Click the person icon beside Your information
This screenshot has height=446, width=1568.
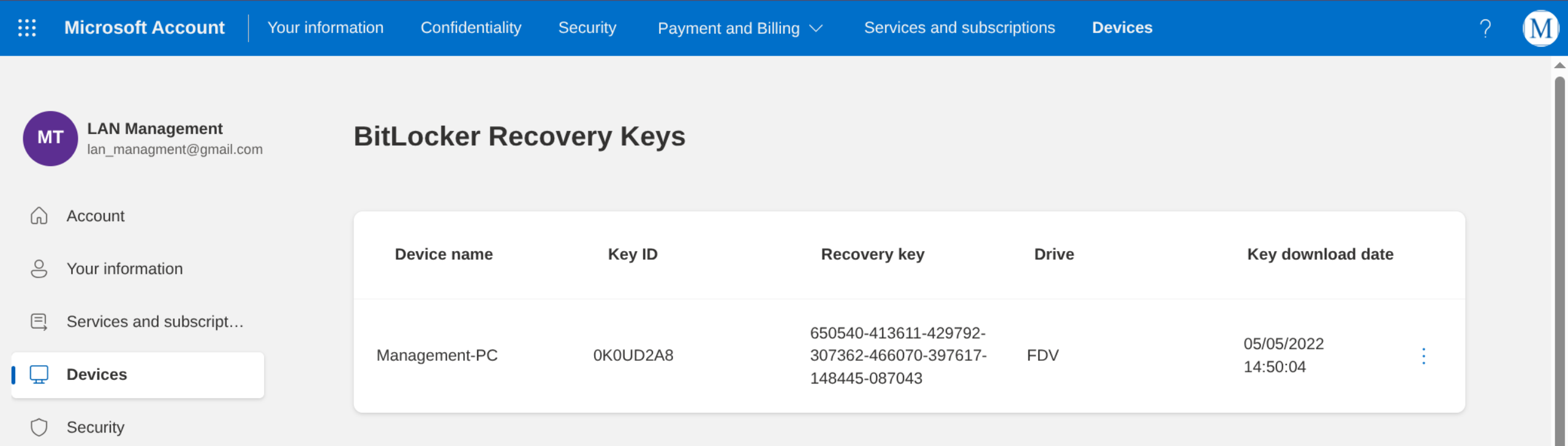(x=39, y=269)
